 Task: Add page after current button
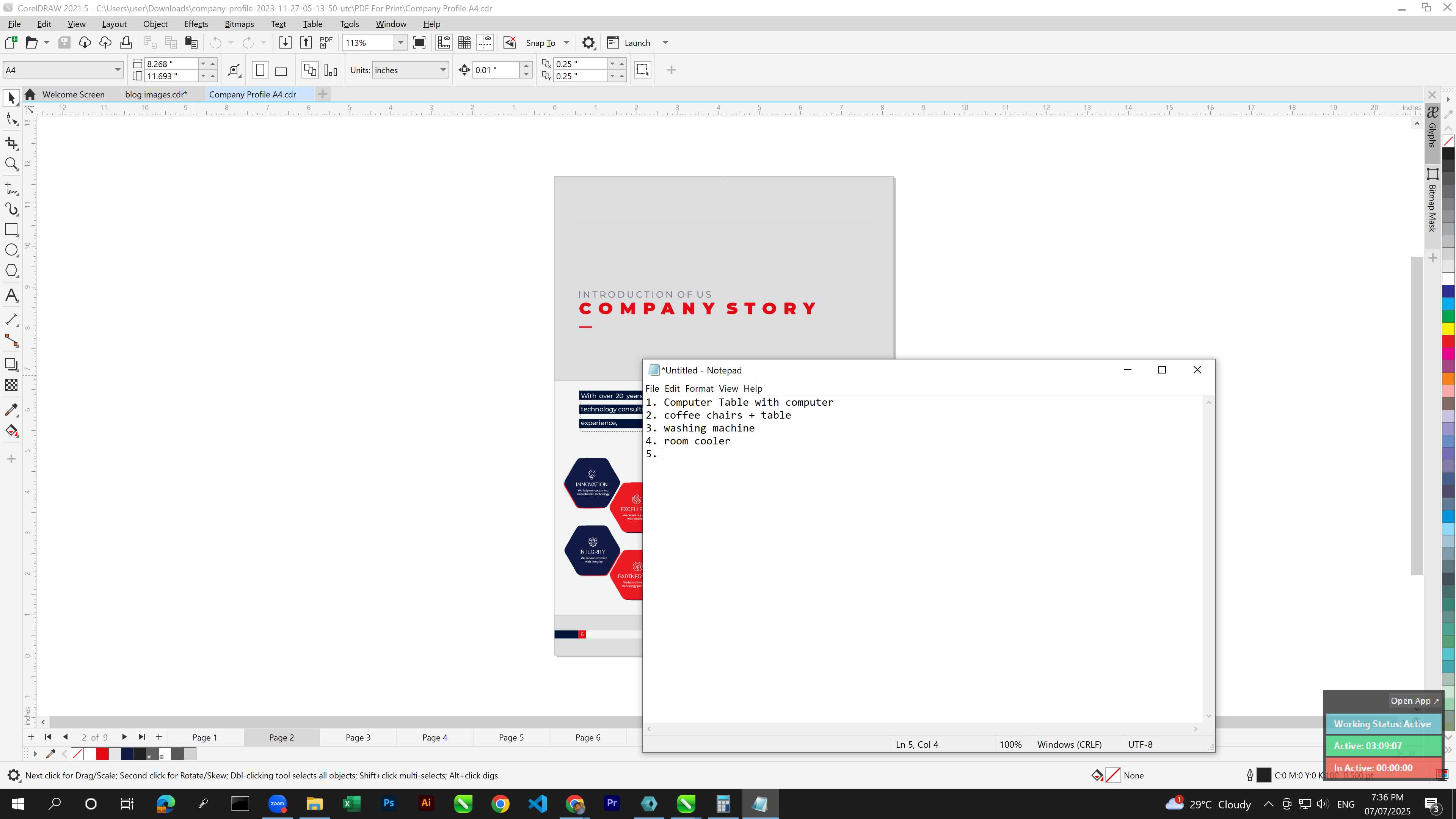click(x=159, y=736)
